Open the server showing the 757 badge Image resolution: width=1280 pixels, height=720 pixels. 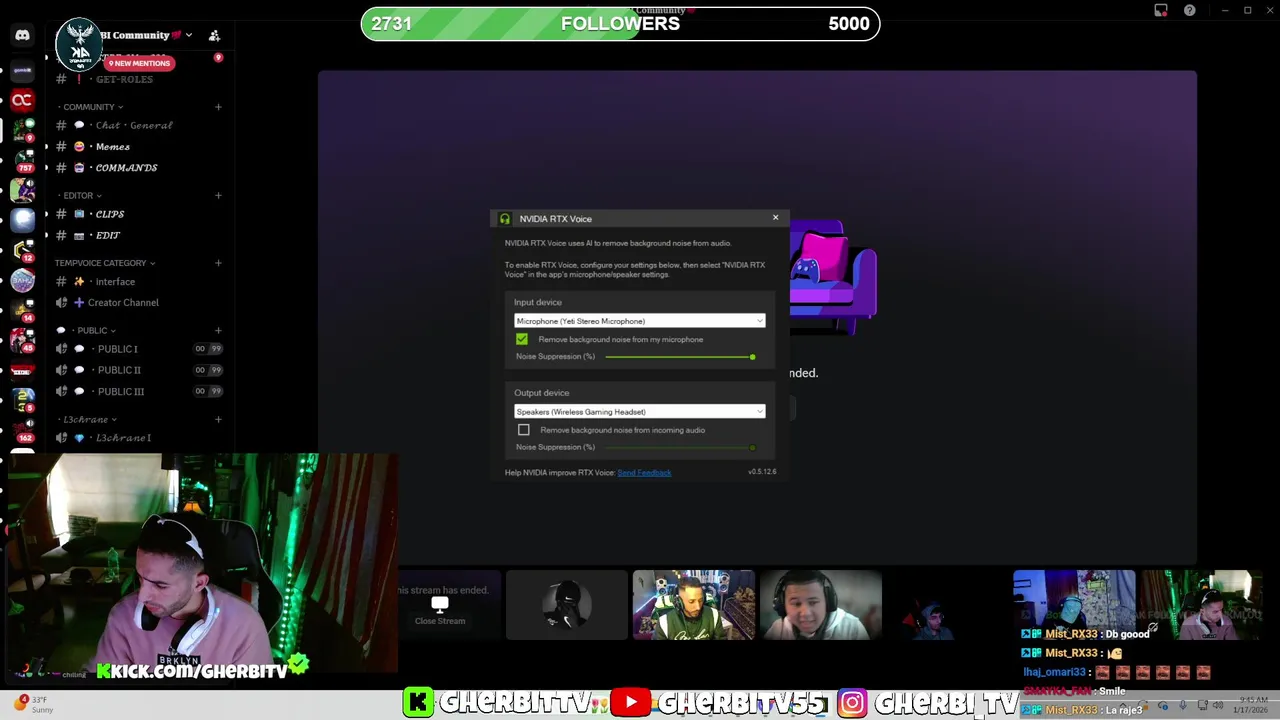(22, 160)
